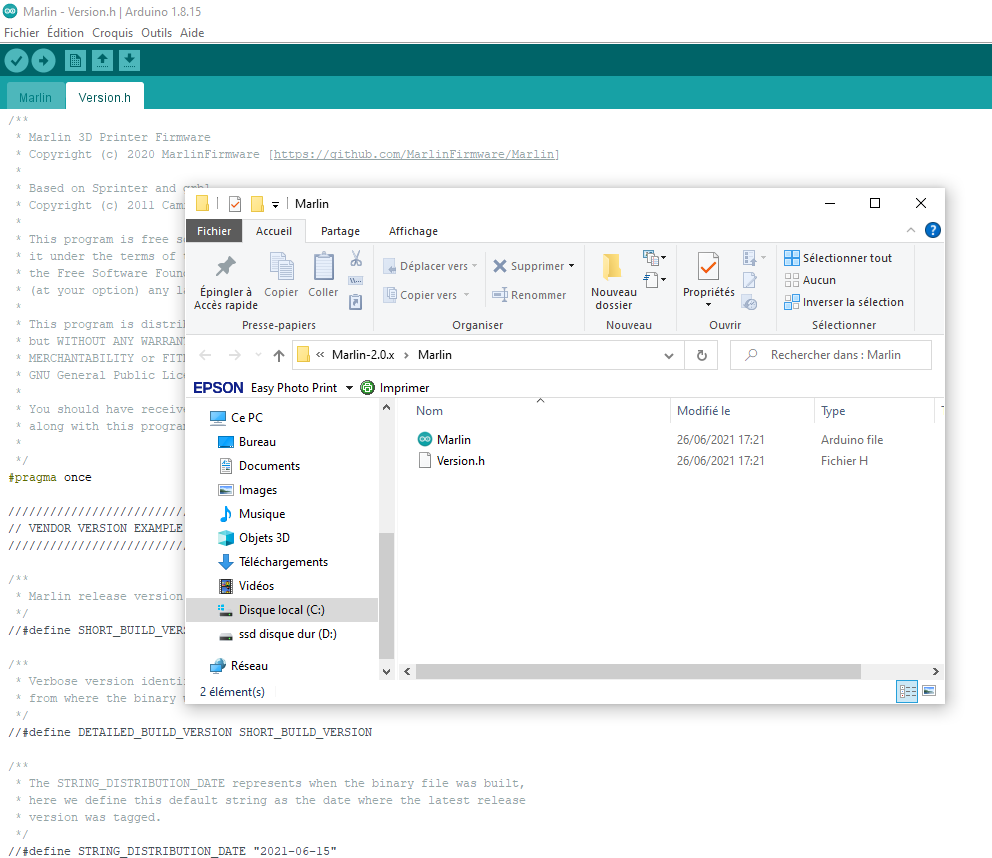
Task: Open the Aide menu in Arduino
Action: (192, 33)
